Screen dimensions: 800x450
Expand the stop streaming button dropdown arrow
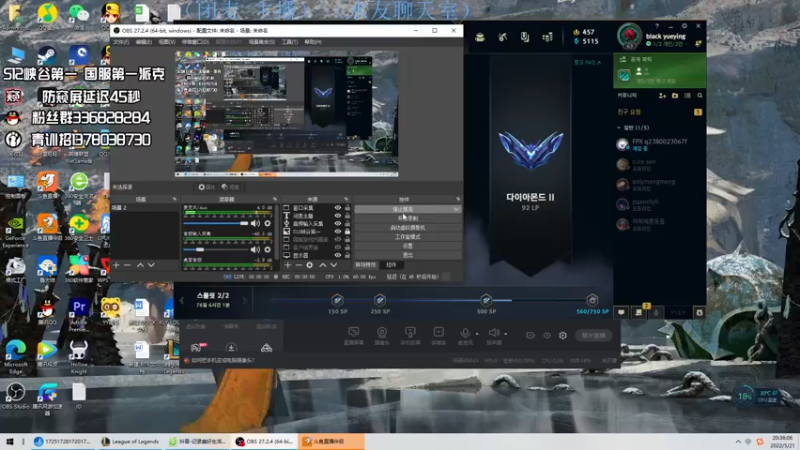[x=456, y=209]
